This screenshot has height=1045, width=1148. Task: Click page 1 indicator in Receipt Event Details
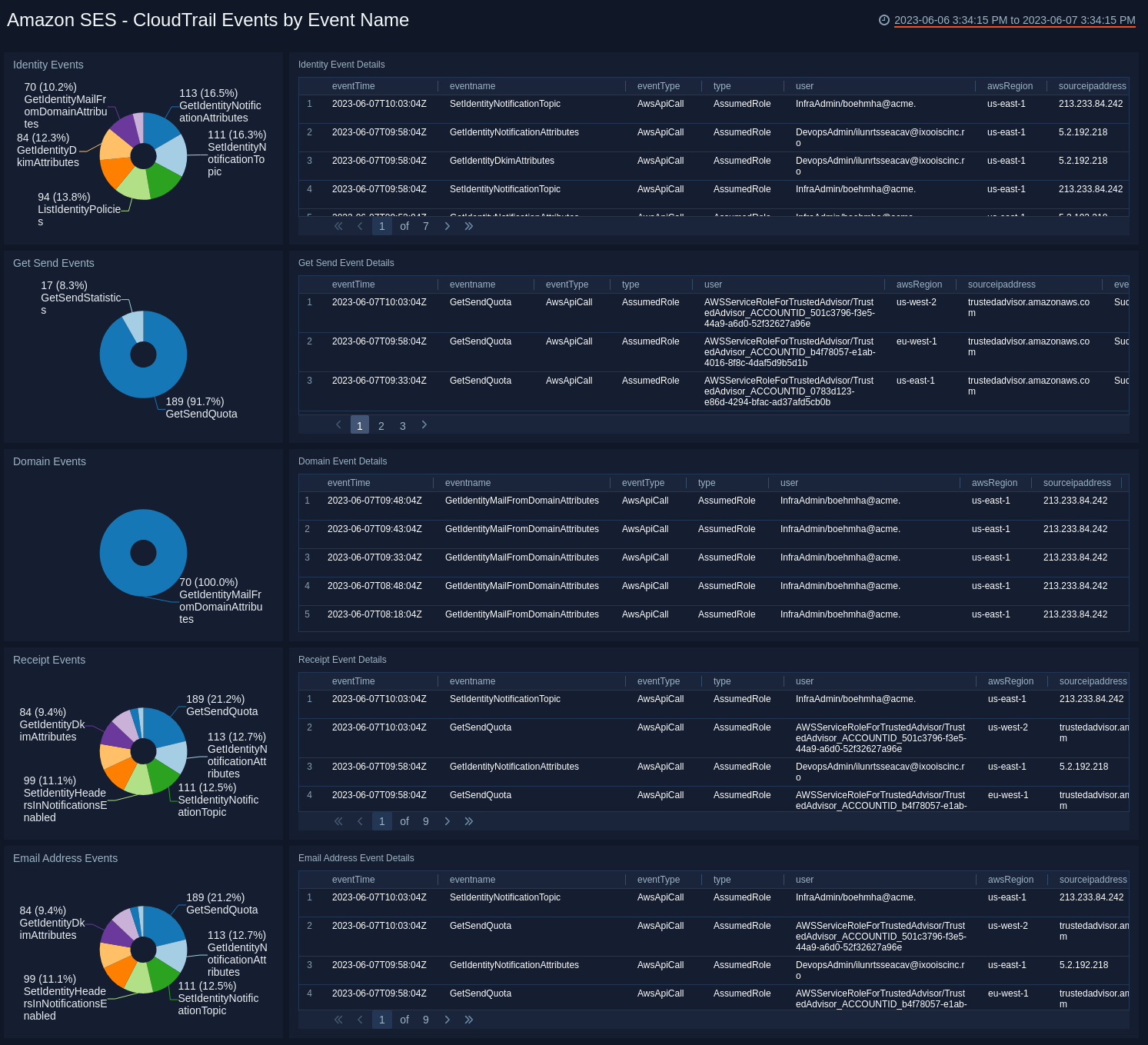pyautogui.click(x=381, y=821)
